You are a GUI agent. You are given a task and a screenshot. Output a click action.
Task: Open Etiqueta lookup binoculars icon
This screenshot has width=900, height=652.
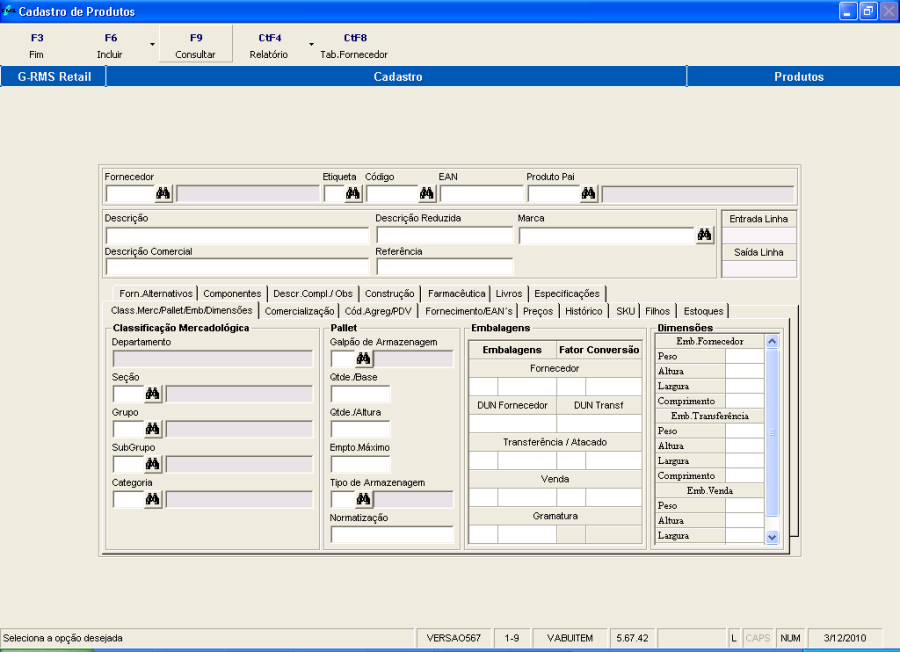coord(353,193)
